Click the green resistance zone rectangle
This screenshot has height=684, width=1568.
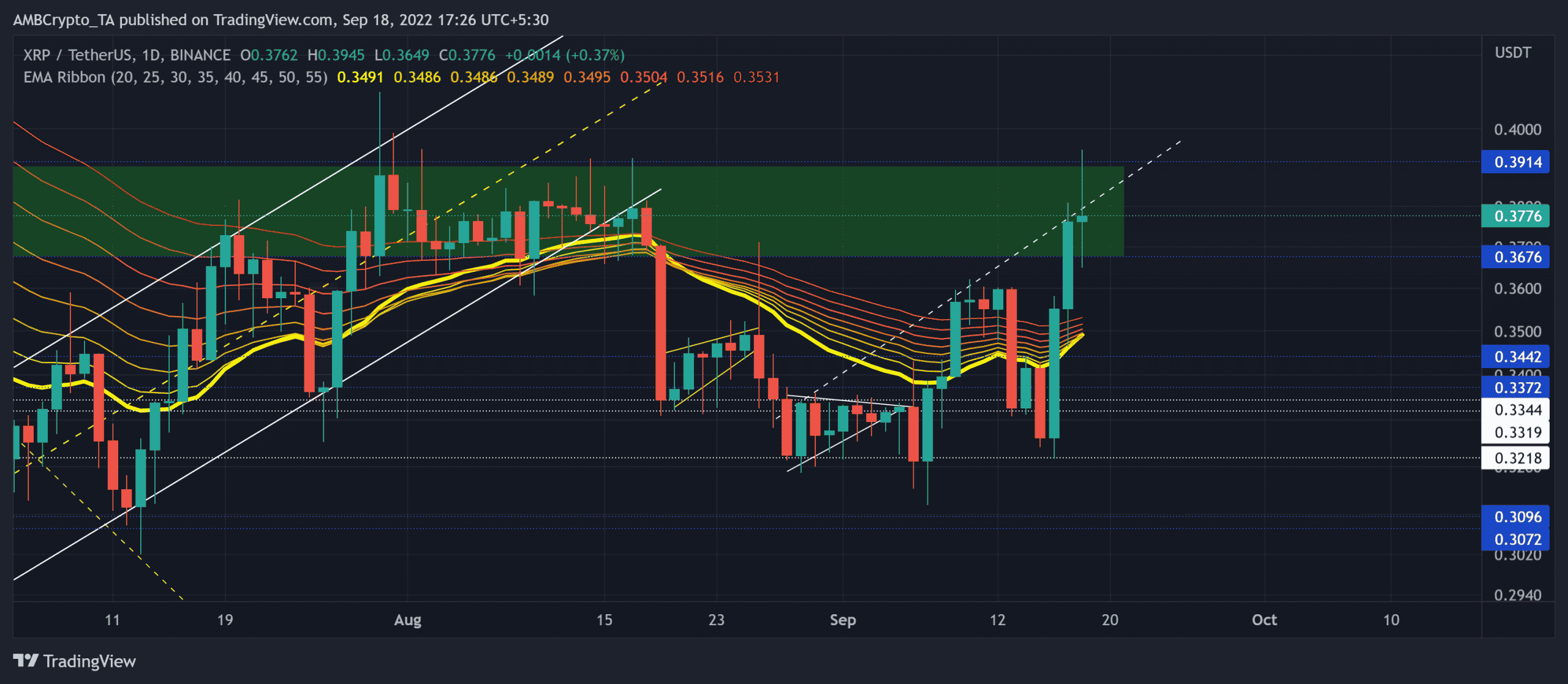click(x=568, y=211)
